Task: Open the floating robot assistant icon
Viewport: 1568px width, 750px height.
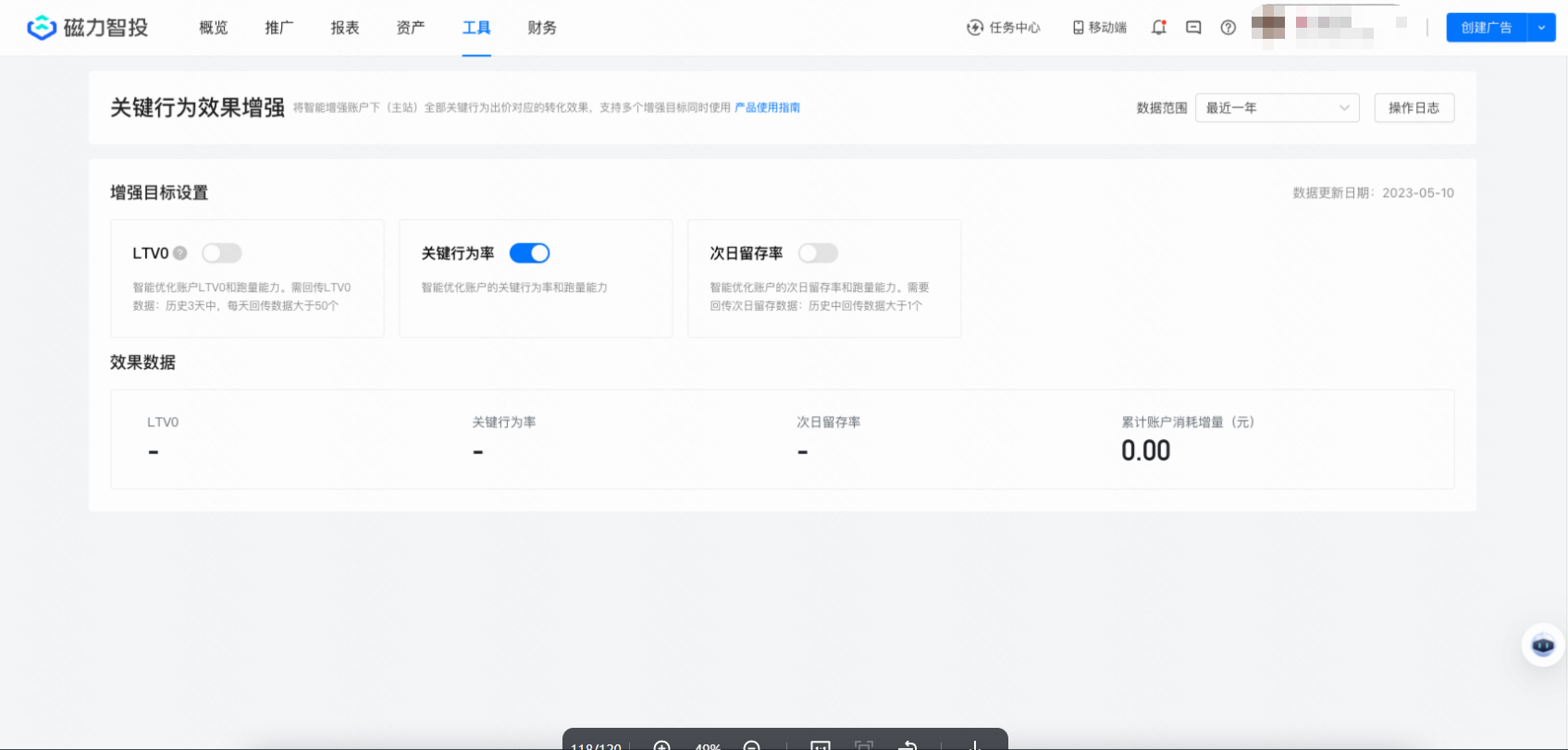Action: coord(1543,645)
